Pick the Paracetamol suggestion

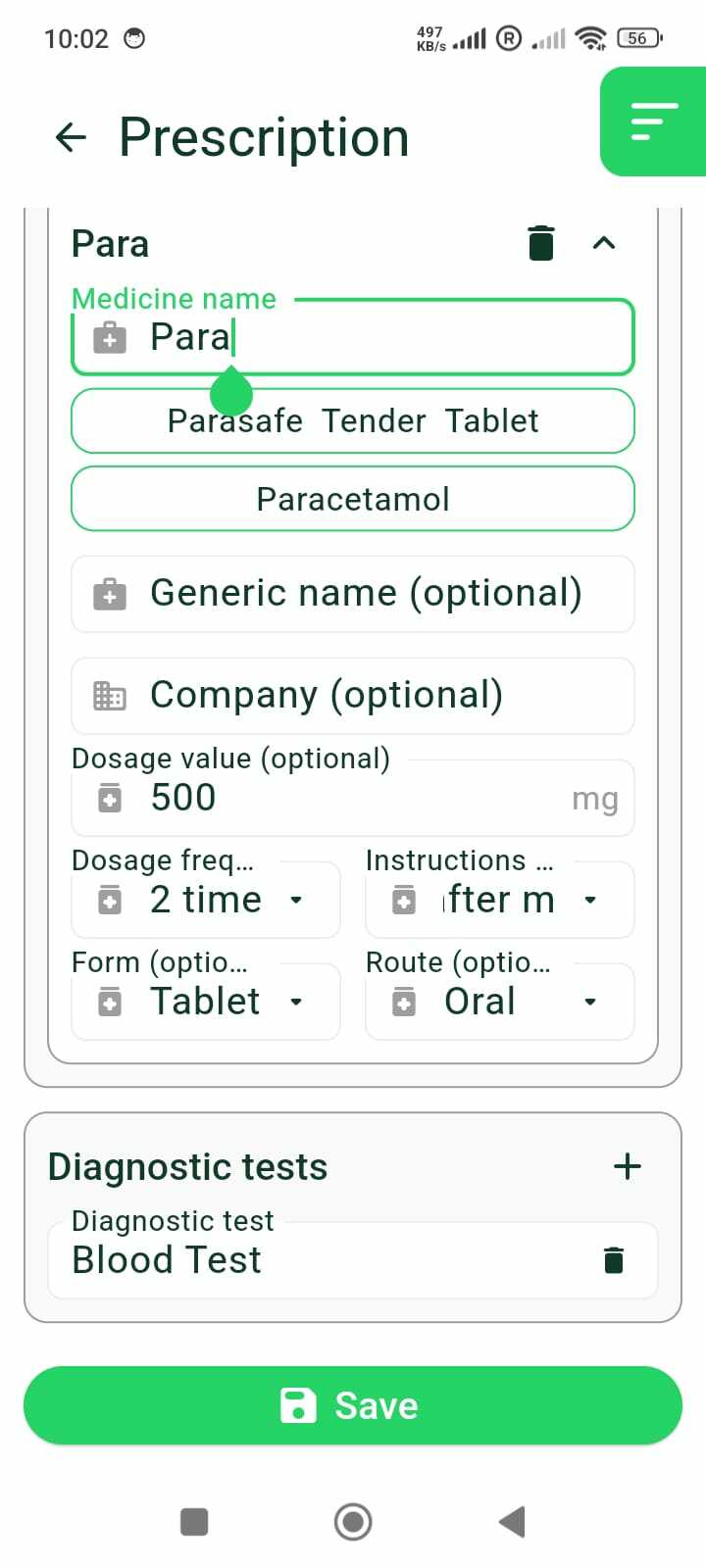tap(353, 500)
